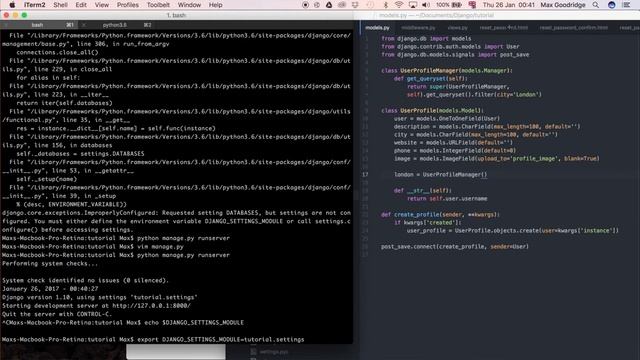Click the 'def create_profile(sender, **kwargs):' line
The width and height of the screenshot is (640, 360).
click(440, 215)
